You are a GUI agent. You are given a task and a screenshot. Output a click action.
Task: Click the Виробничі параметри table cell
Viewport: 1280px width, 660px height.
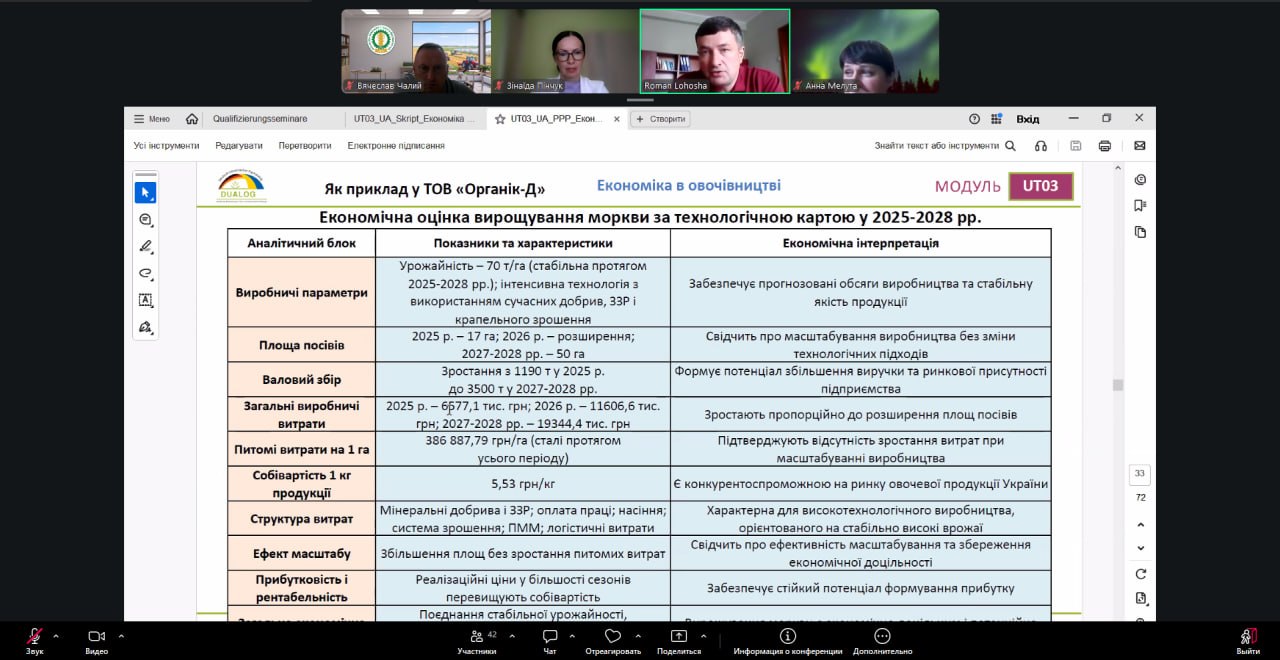click(x=302, y=292)
